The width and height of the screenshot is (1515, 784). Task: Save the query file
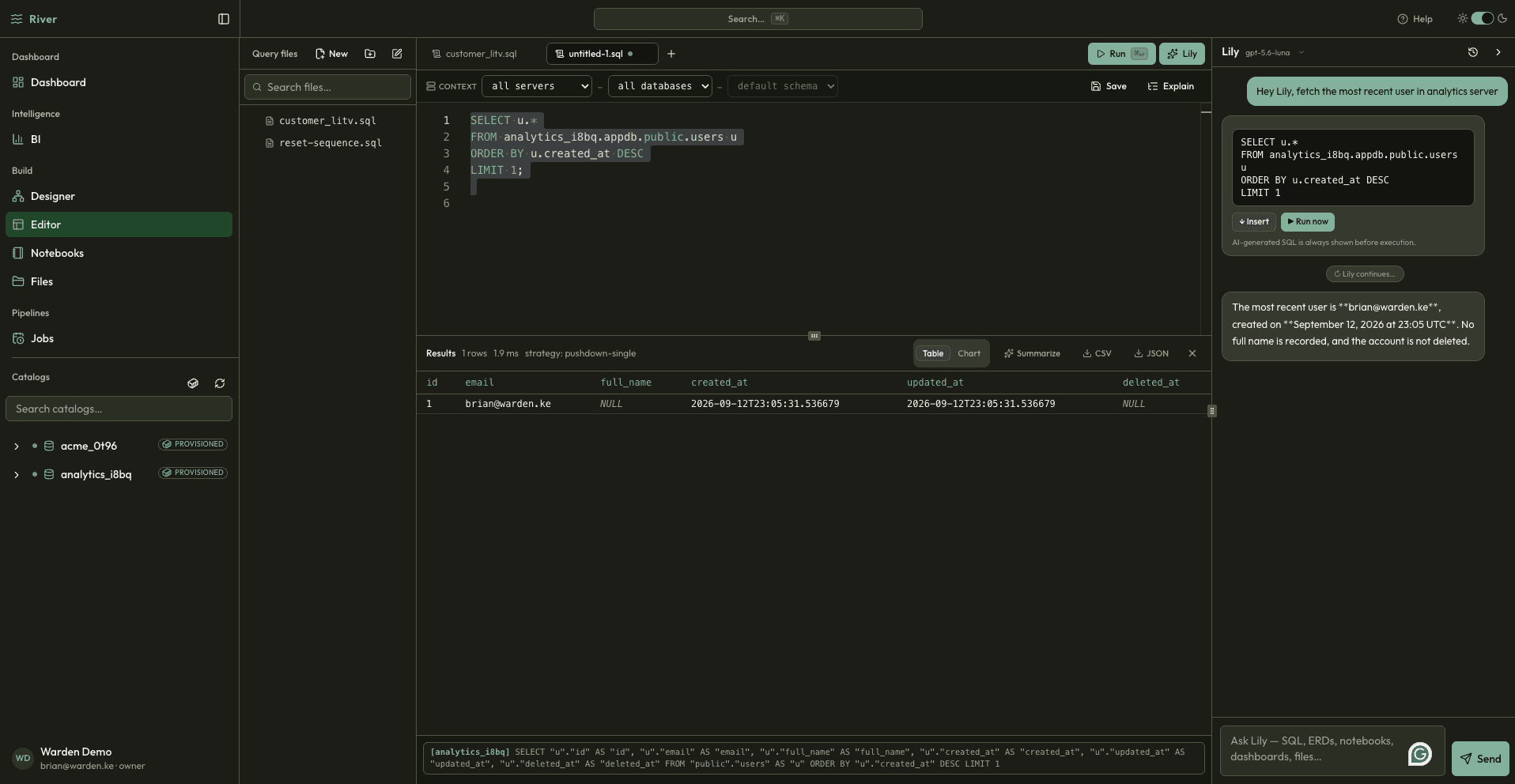coord(1109,86)
